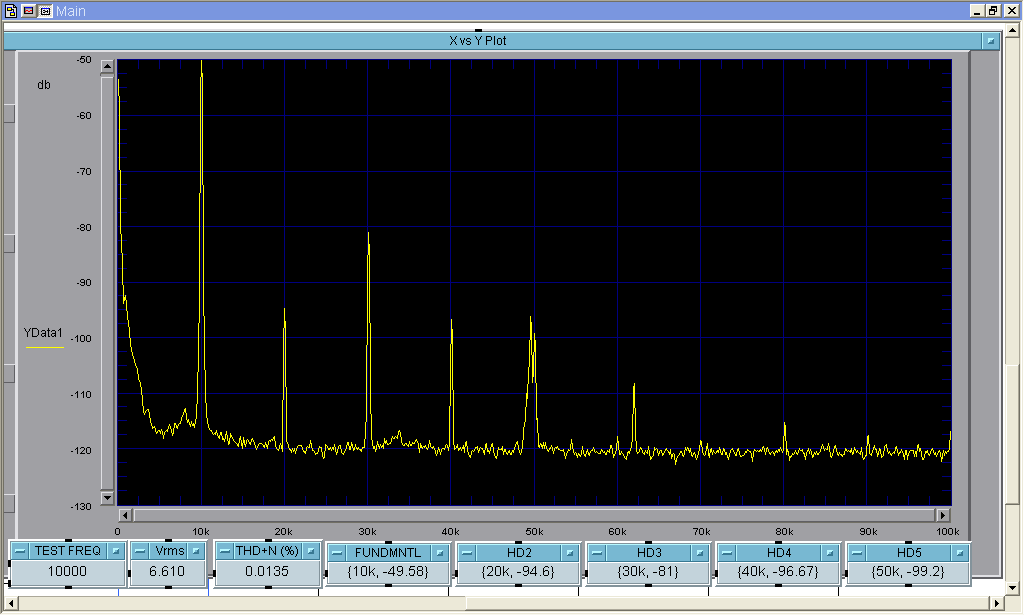The height and width of the screenshot is (615, 1024).
Task: Click the square button right of THD+N (%) title
Action: tap(311, 551)
